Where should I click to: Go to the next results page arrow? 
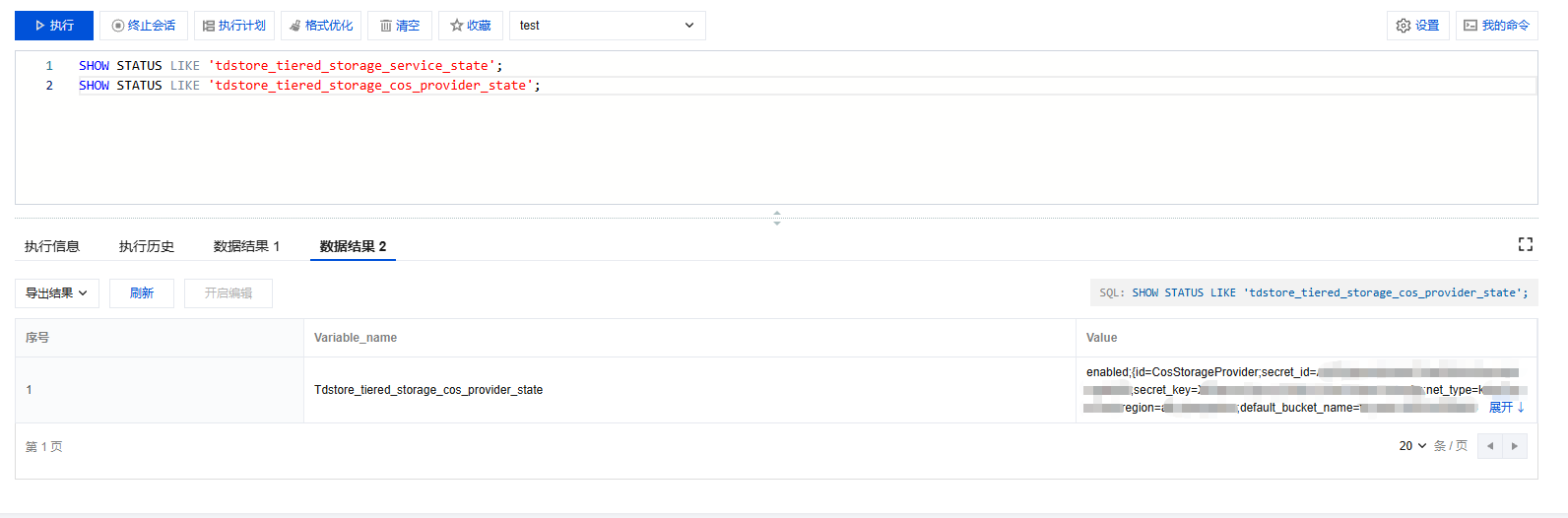(1515, 446)
